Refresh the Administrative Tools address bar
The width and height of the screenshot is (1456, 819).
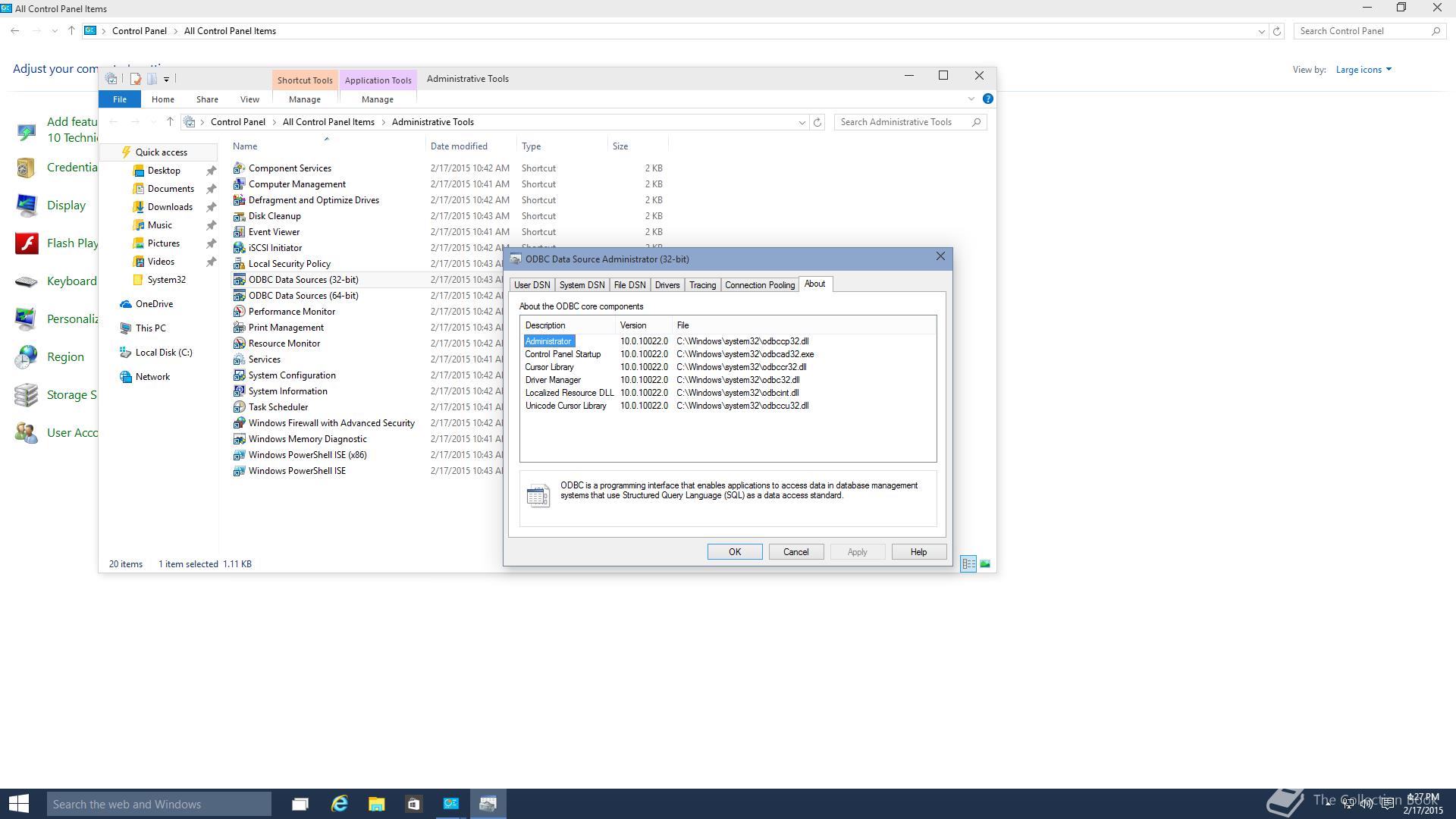click(817, 122)
